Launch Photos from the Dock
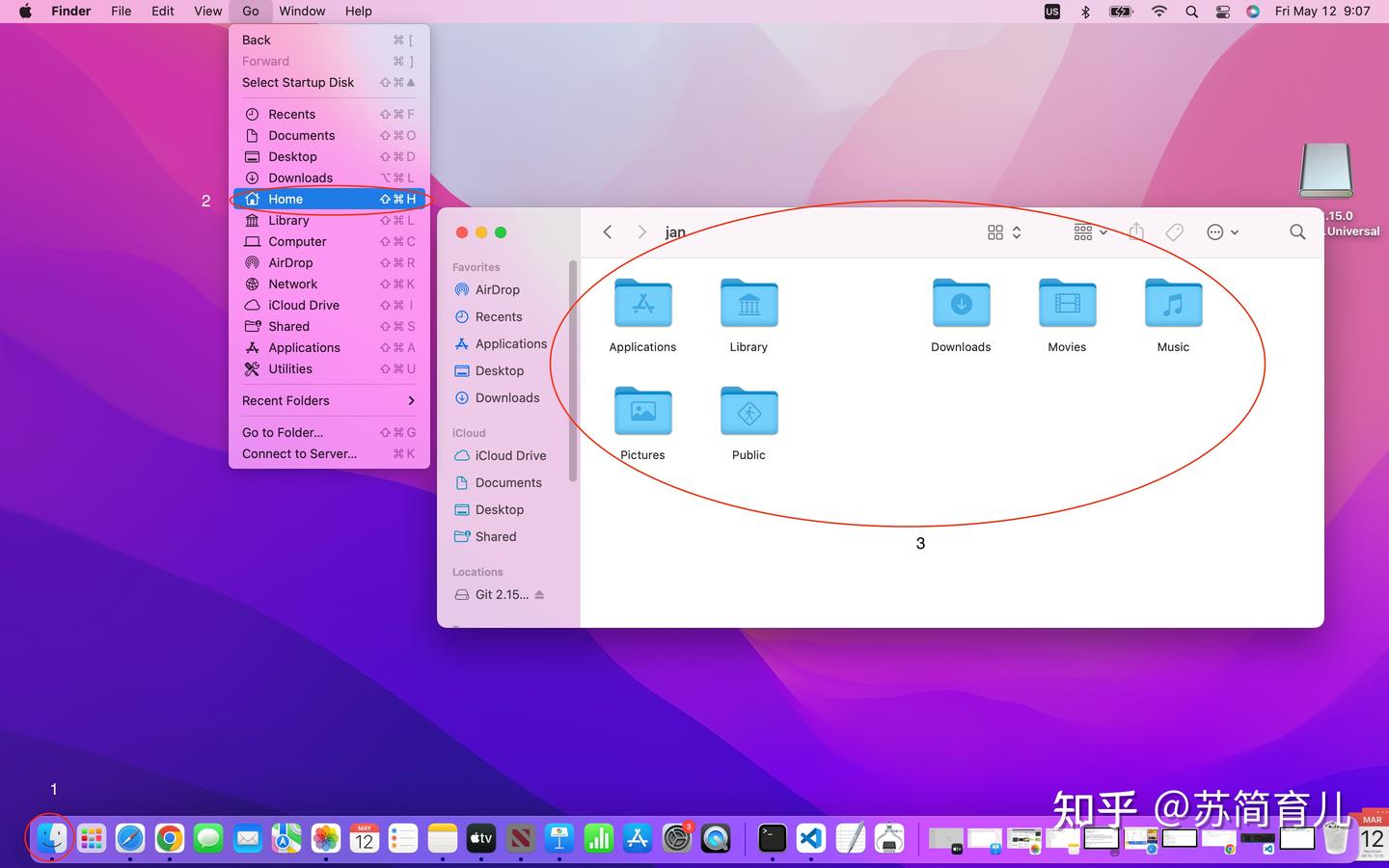Image resolution: width=1389 pixels, height=868 pixels. click(x=326, y=838)
